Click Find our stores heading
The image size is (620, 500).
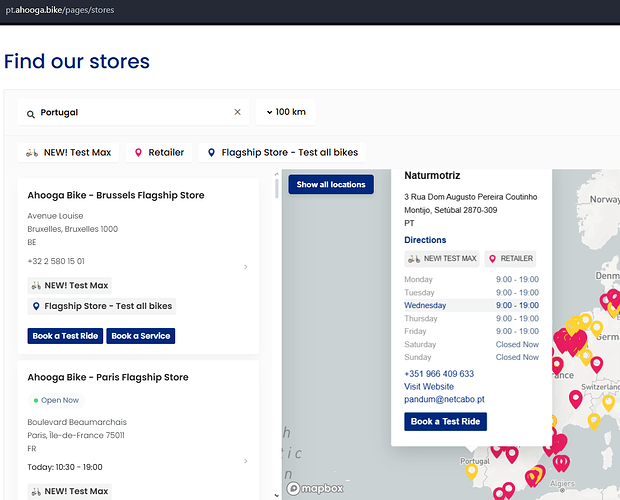[77, 61]
